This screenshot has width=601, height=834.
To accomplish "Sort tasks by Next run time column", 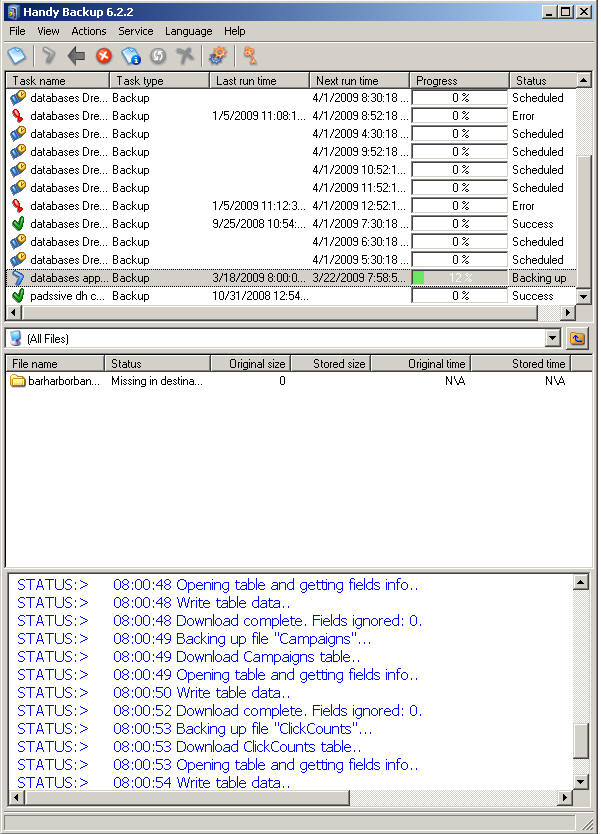I will coord(358,80).
